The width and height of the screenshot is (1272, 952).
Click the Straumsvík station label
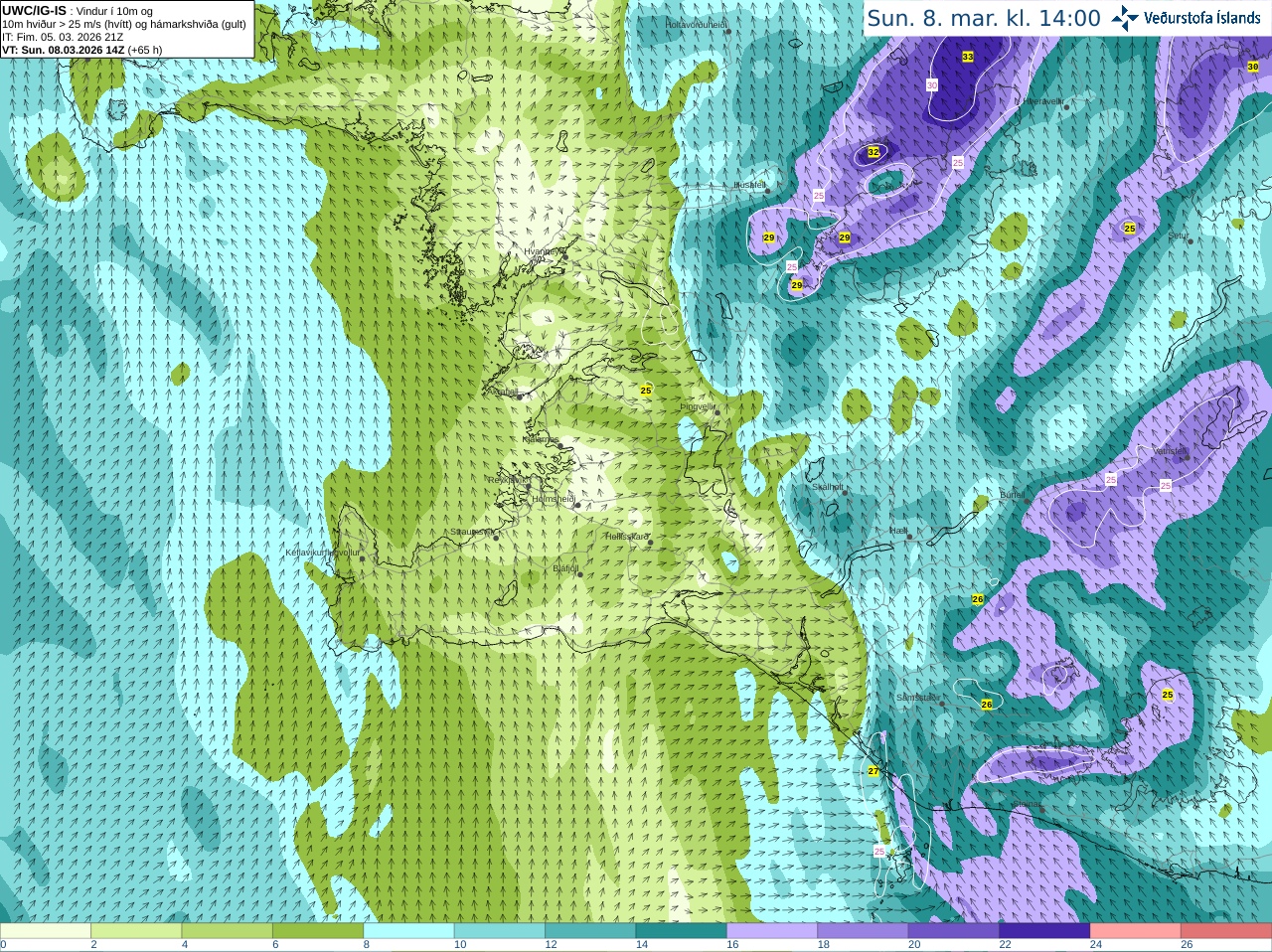[472, 532]
